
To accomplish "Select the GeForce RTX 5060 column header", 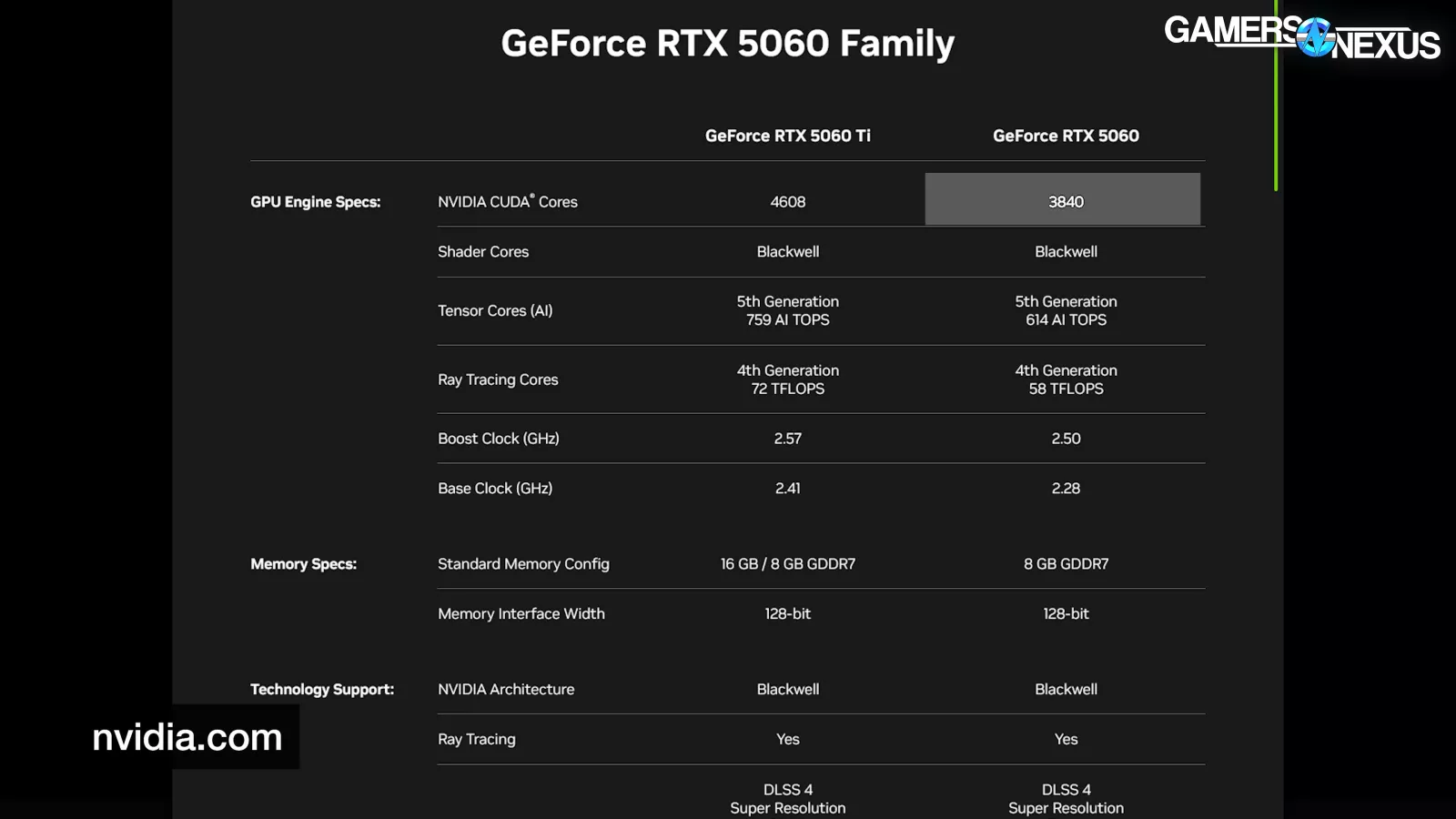I will point(1066,136).
